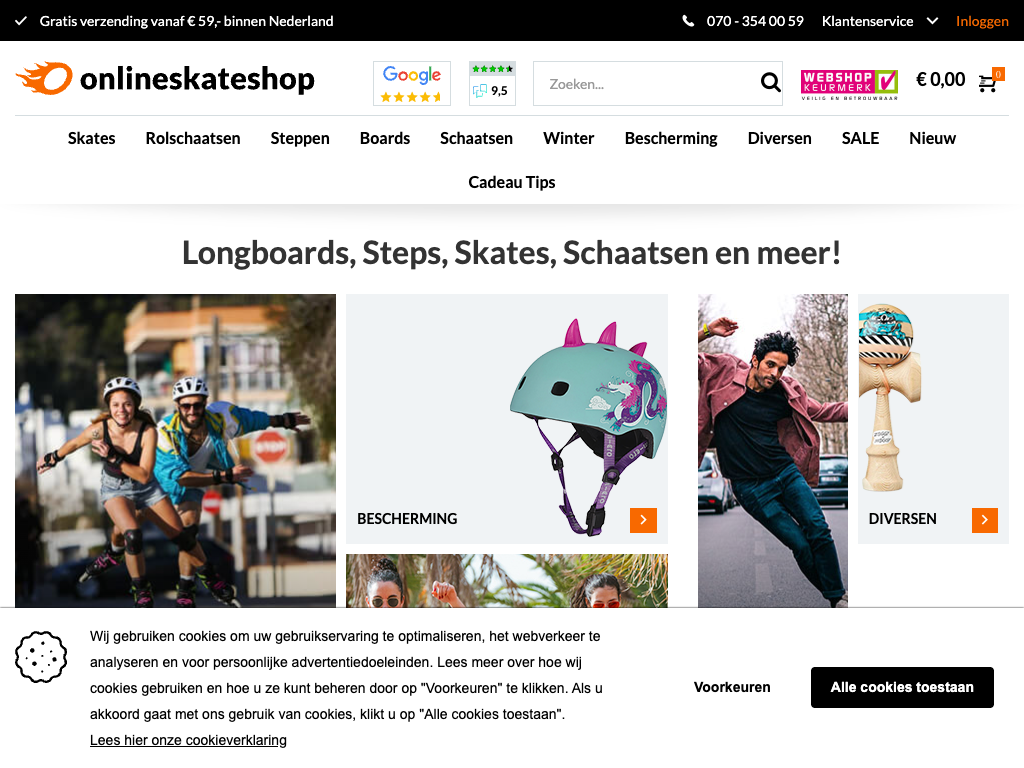Click the Google reviews rating badge
Screen dimensions: 1024x768
[411, 83]
